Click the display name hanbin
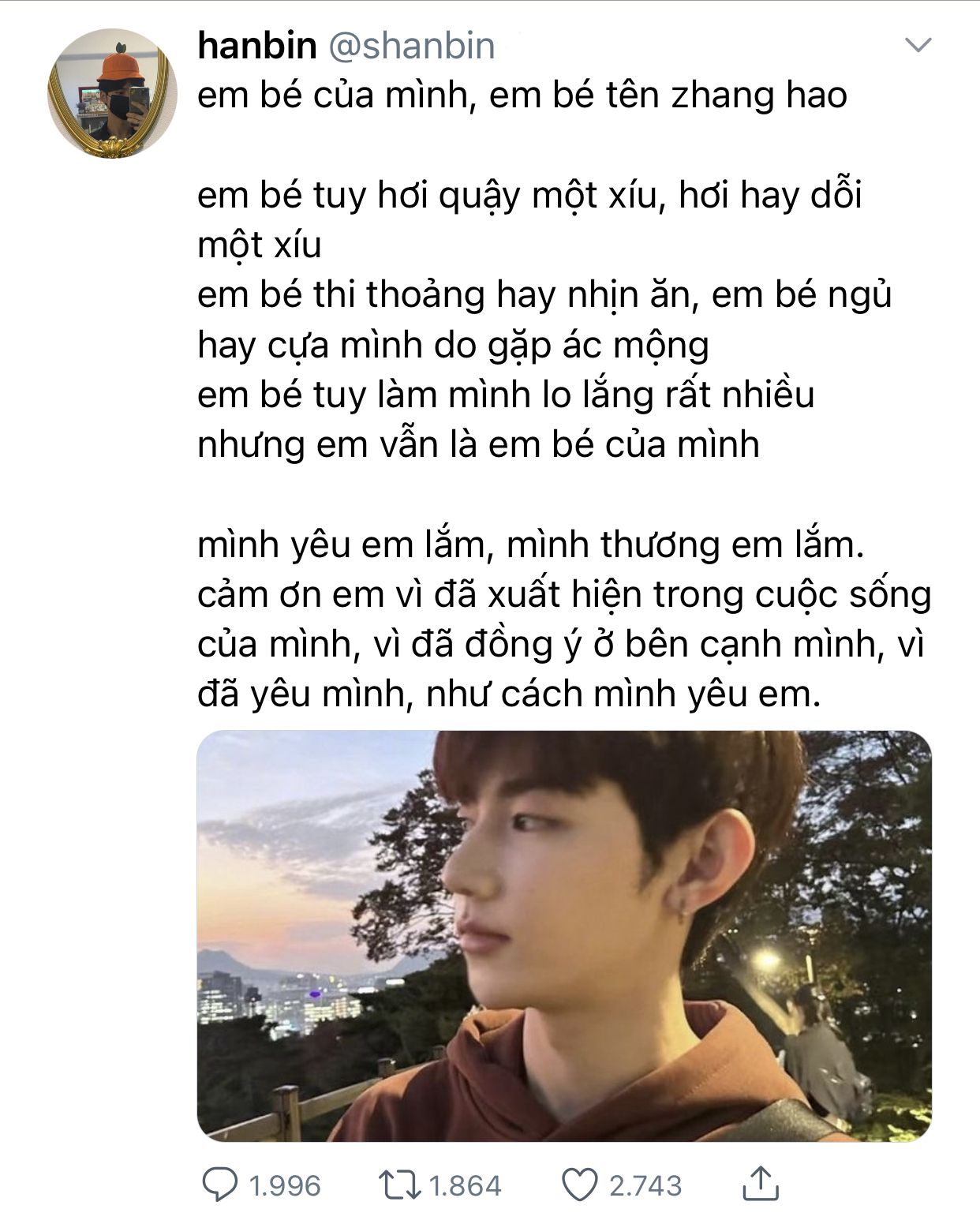The image size is (980, 1224). (256, 46)
